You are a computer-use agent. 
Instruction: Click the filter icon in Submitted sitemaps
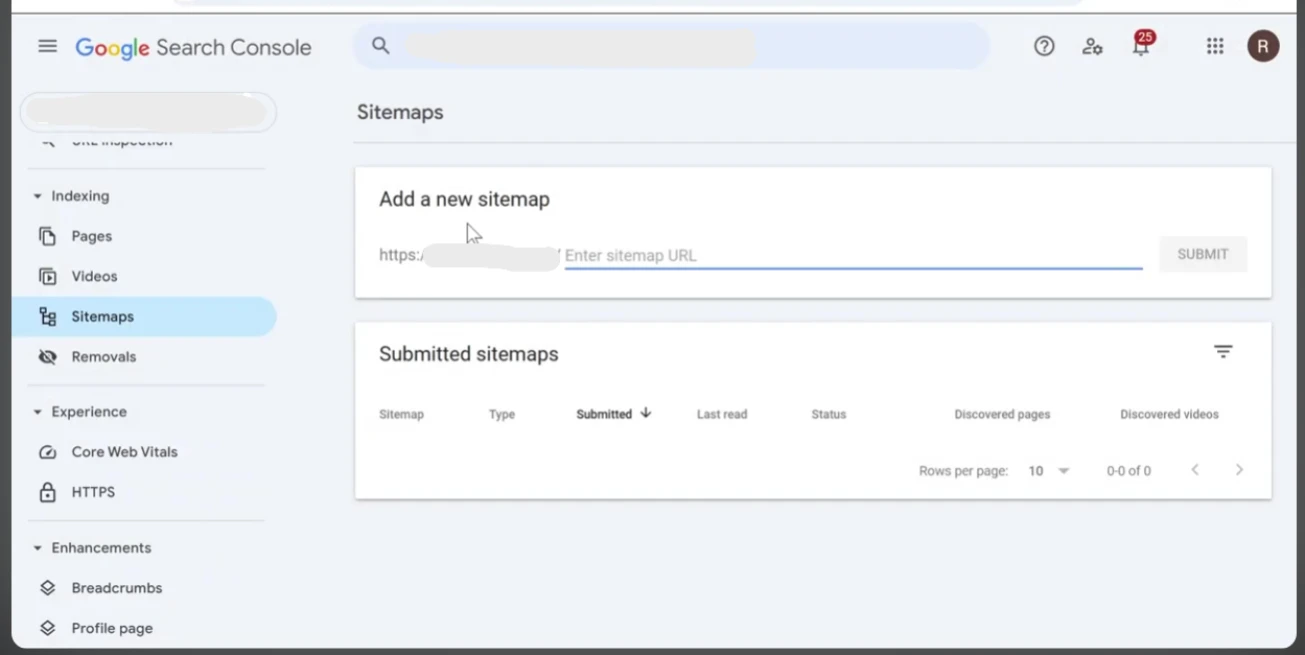1223,352
